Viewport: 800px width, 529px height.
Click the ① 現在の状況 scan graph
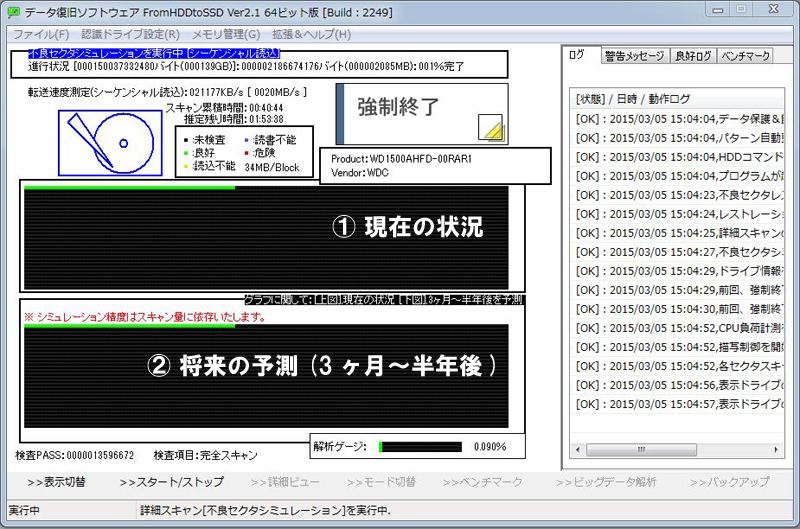[265, 236]
